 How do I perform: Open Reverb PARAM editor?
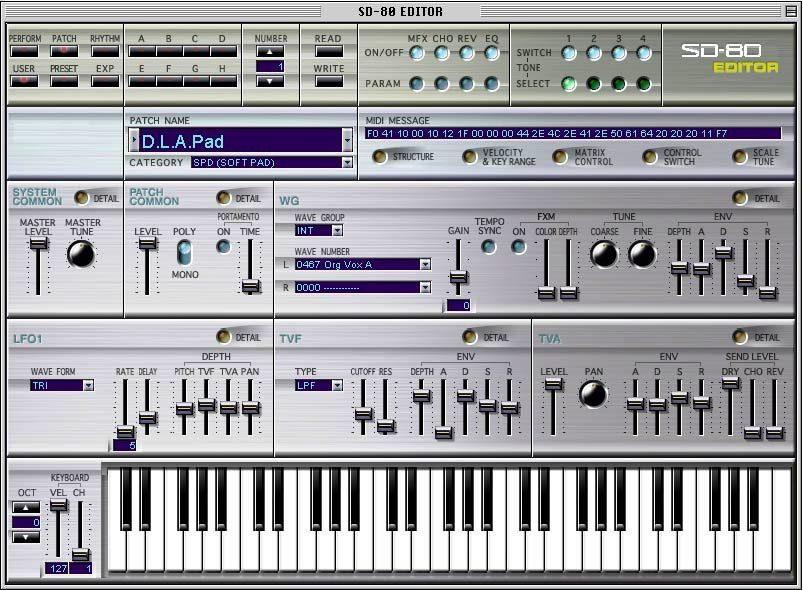[467, 83]
